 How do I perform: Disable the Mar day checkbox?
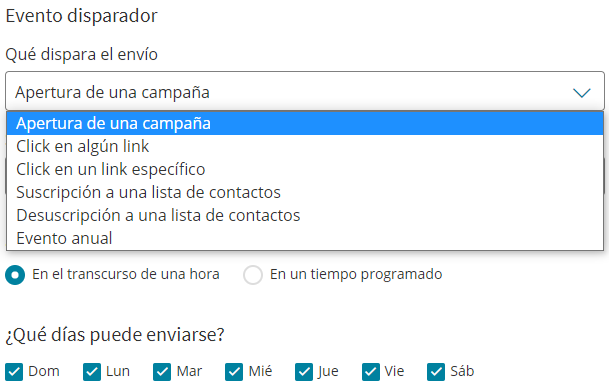[162, 372]
